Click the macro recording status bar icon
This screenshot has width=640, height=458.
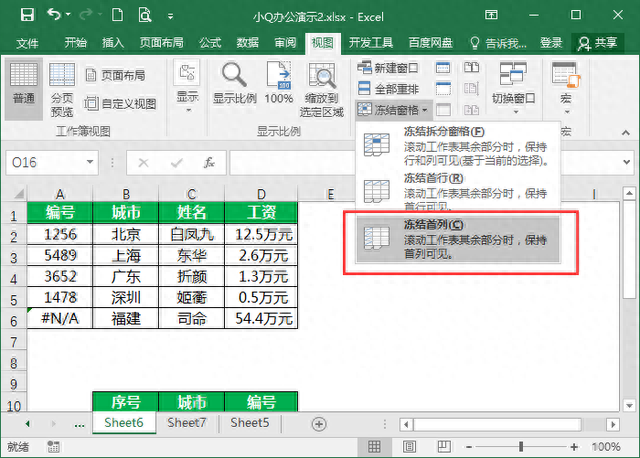(53, 447)
